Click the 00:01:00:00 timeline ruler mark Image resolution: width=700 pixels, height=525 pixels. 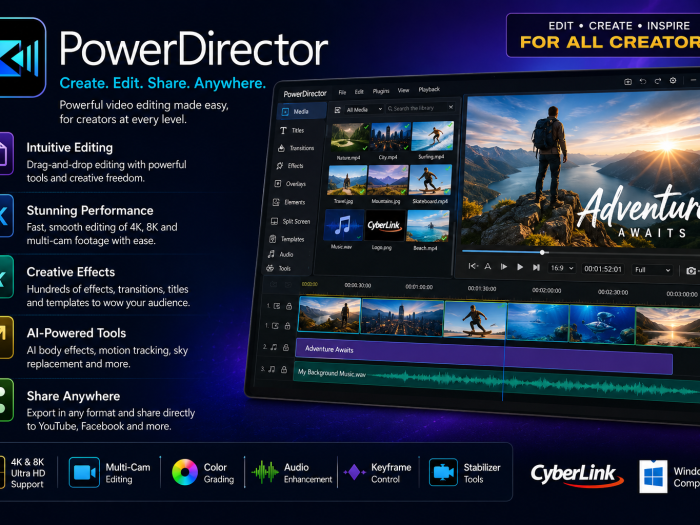419,287
